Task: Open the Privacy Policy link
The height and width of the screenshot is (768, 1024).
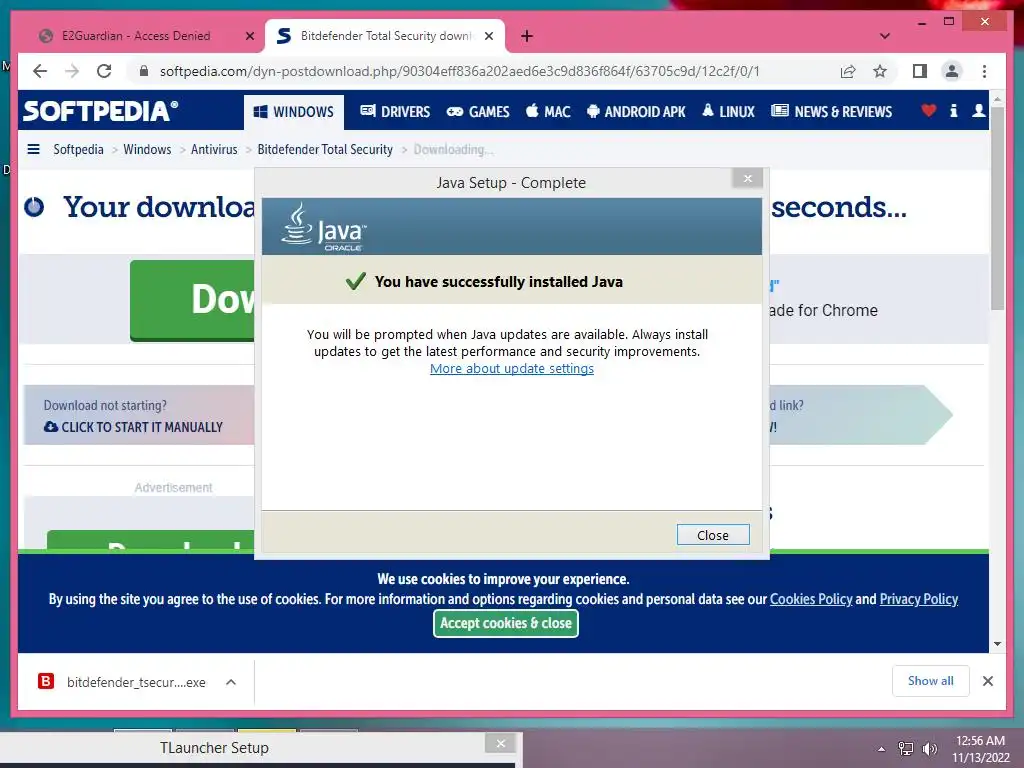Action: coord(919,599)
